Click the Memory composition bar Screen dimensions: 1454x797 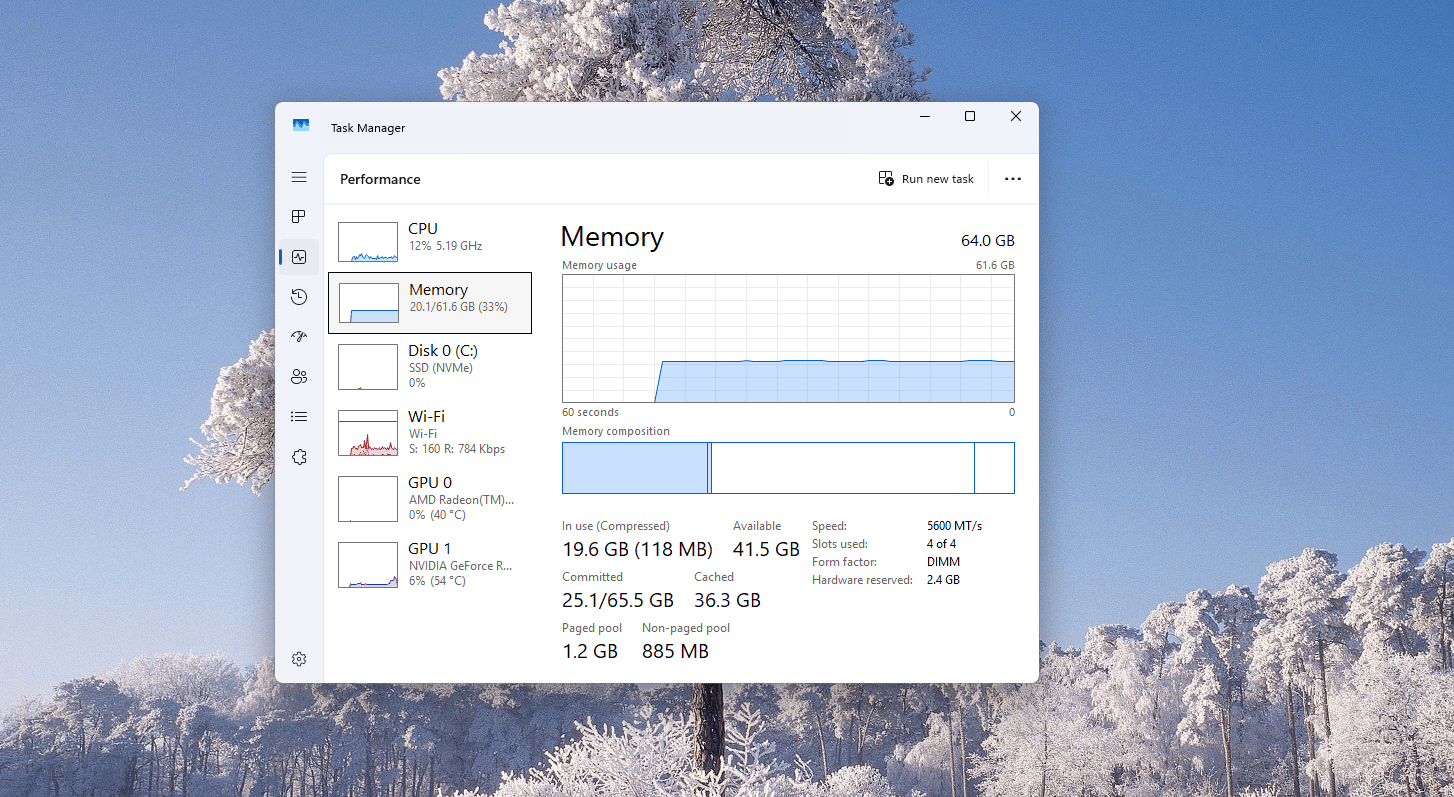pos(788,468)
